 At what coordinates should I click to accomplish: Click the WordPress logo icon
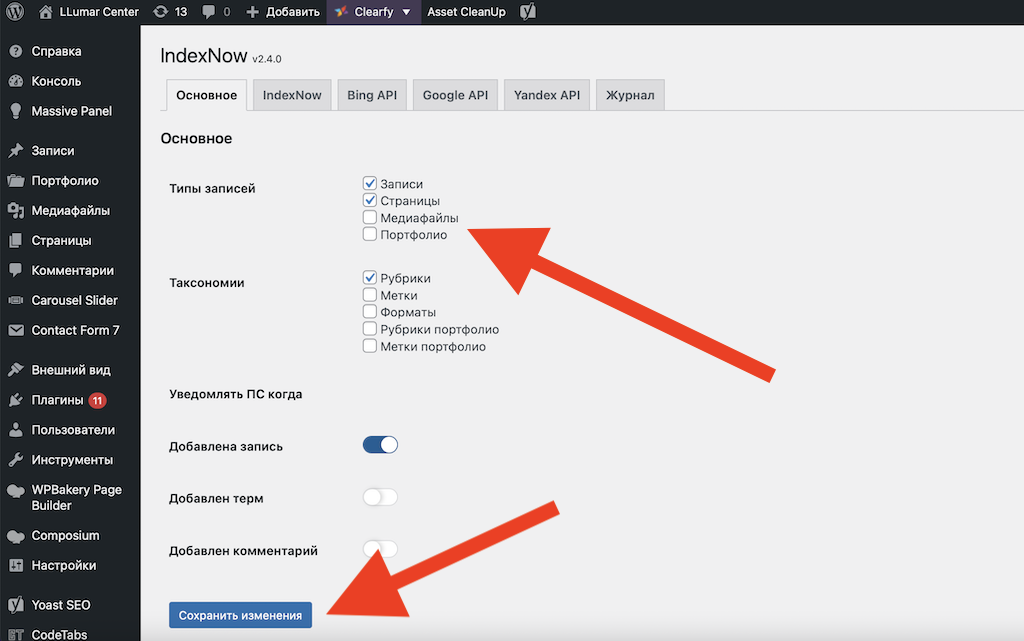click(14, 12)
